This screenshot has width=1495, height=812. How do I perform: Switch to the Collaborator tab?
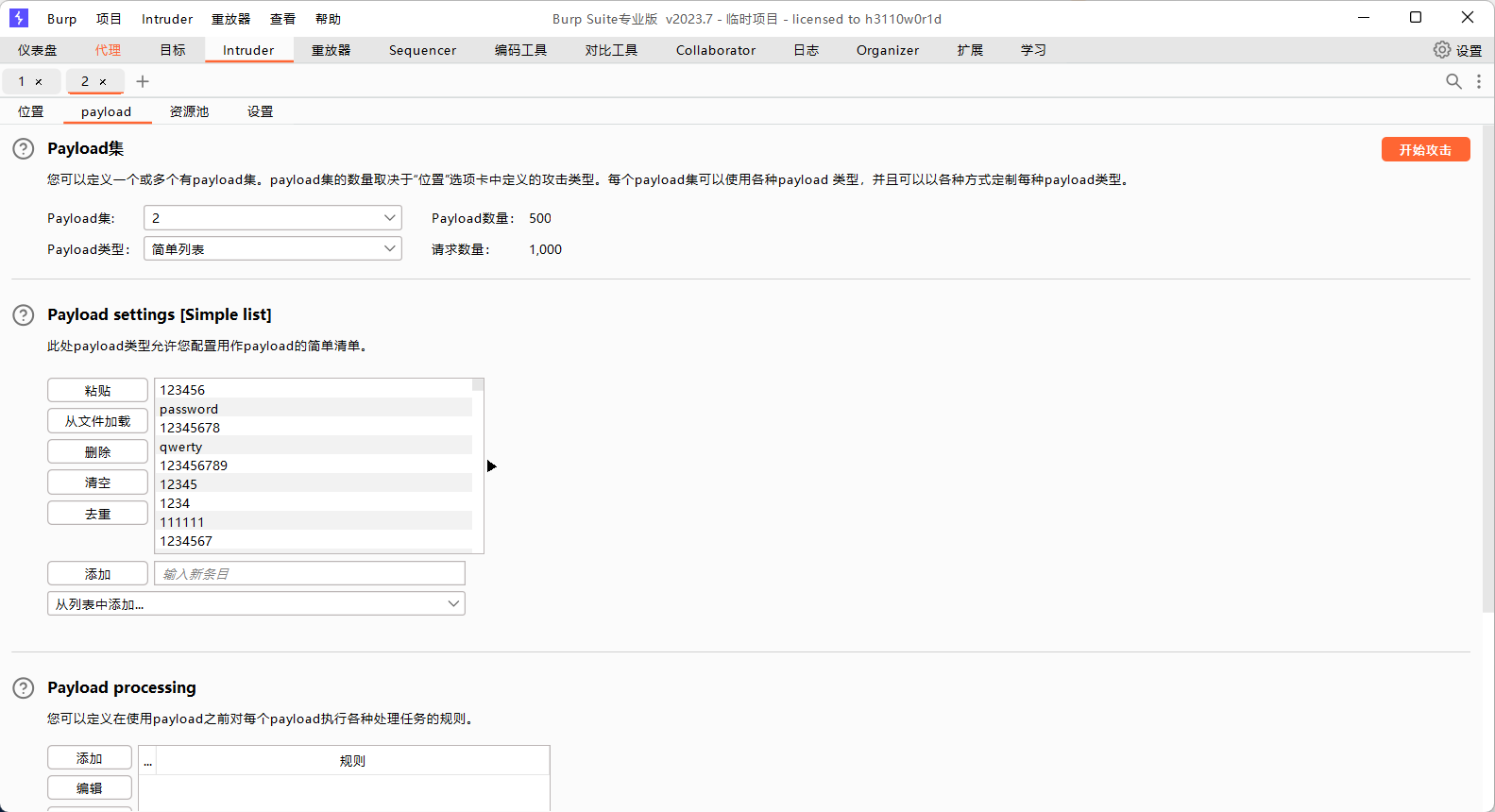pos(716,50)
